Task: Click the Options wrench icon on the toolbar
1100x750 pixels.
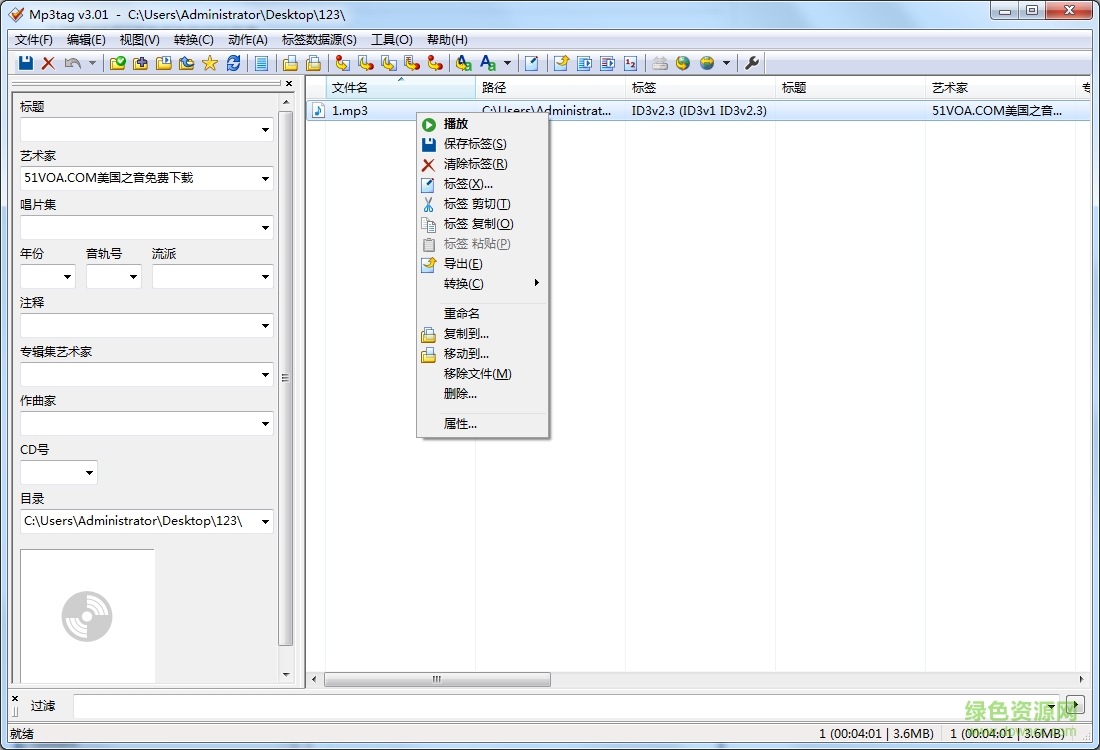Action: tap(753, 62)
